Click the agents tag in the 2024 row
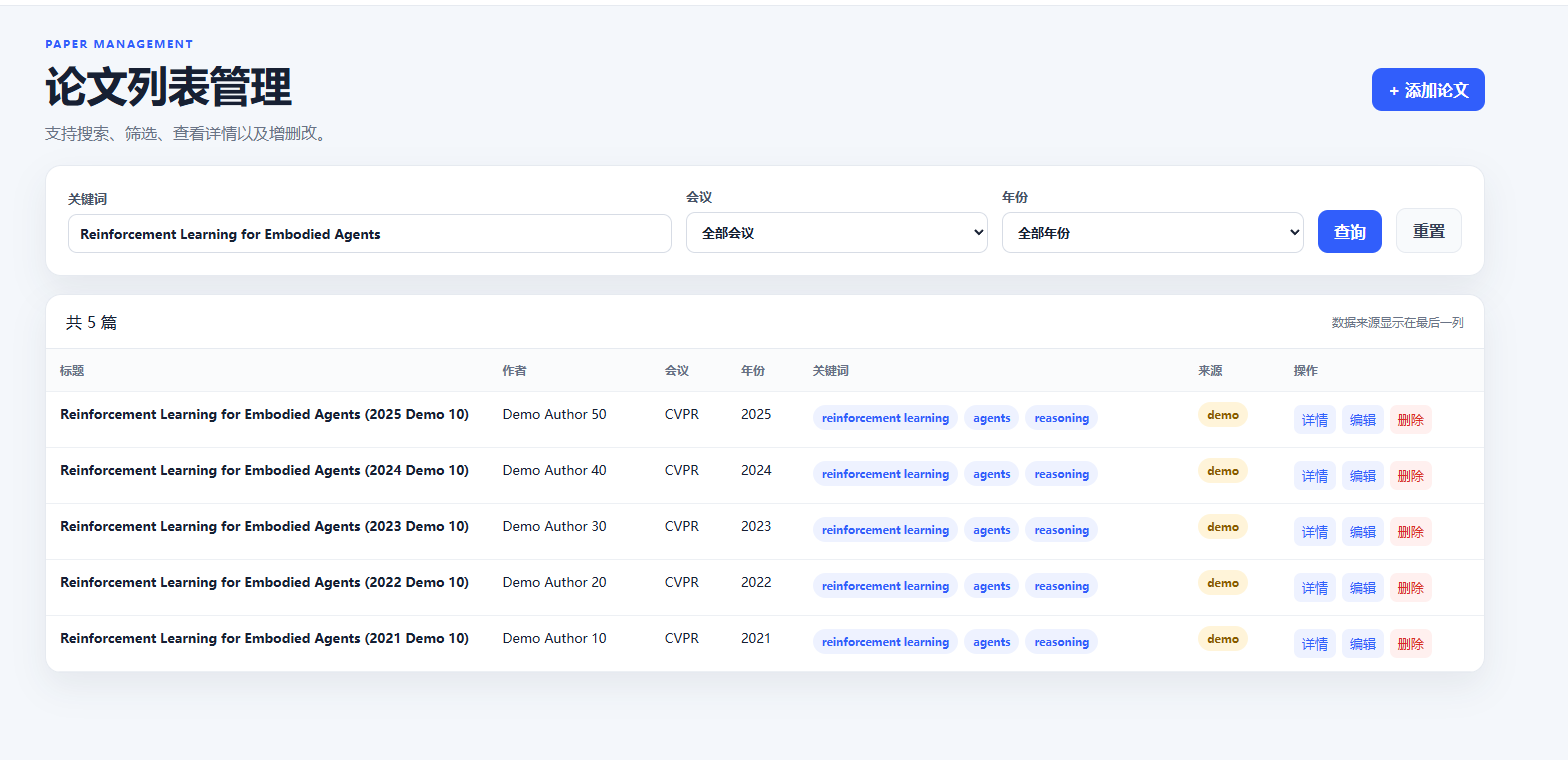 tap(991, 474)
